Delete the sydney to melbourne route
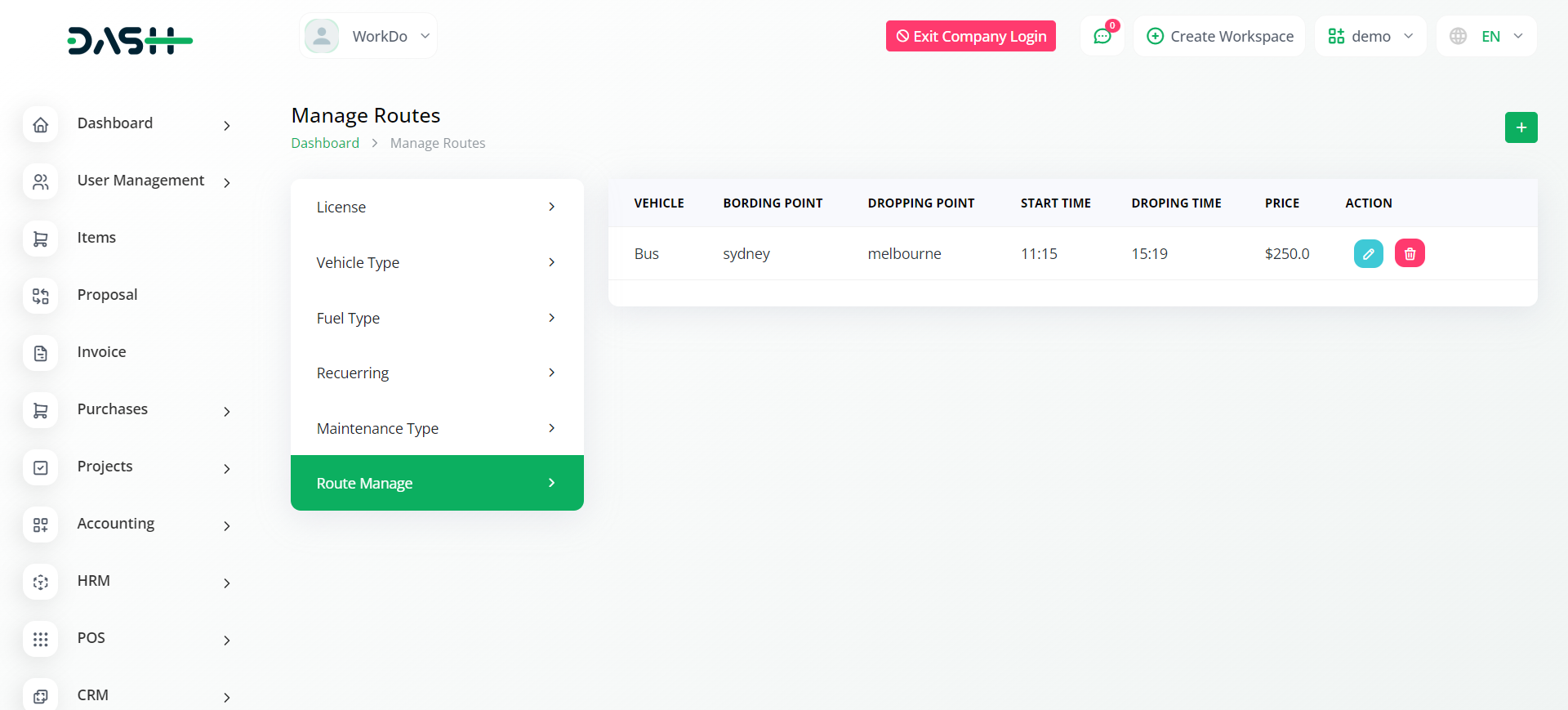Viewport: 1568px width, 710px height. click(x=1410, y=253)
